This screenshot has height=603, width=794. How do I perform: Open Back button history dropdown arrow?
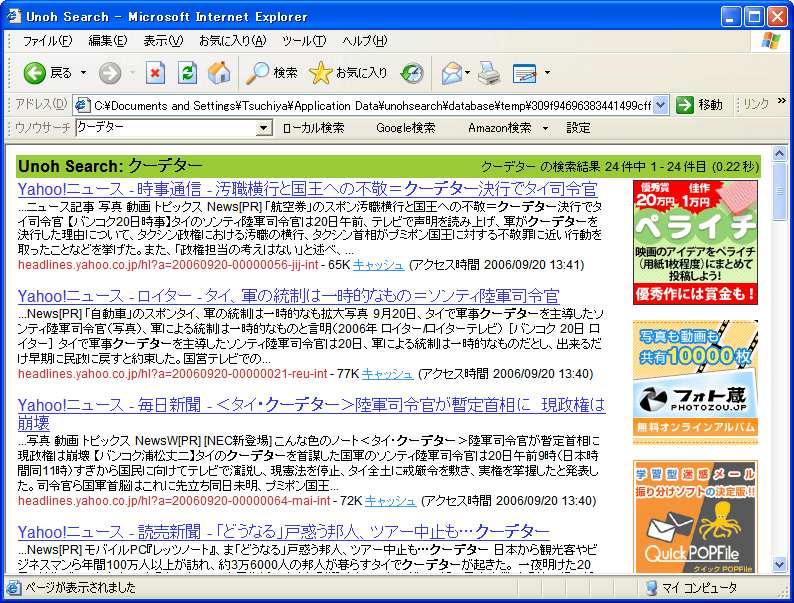click(x=83, y=73)
